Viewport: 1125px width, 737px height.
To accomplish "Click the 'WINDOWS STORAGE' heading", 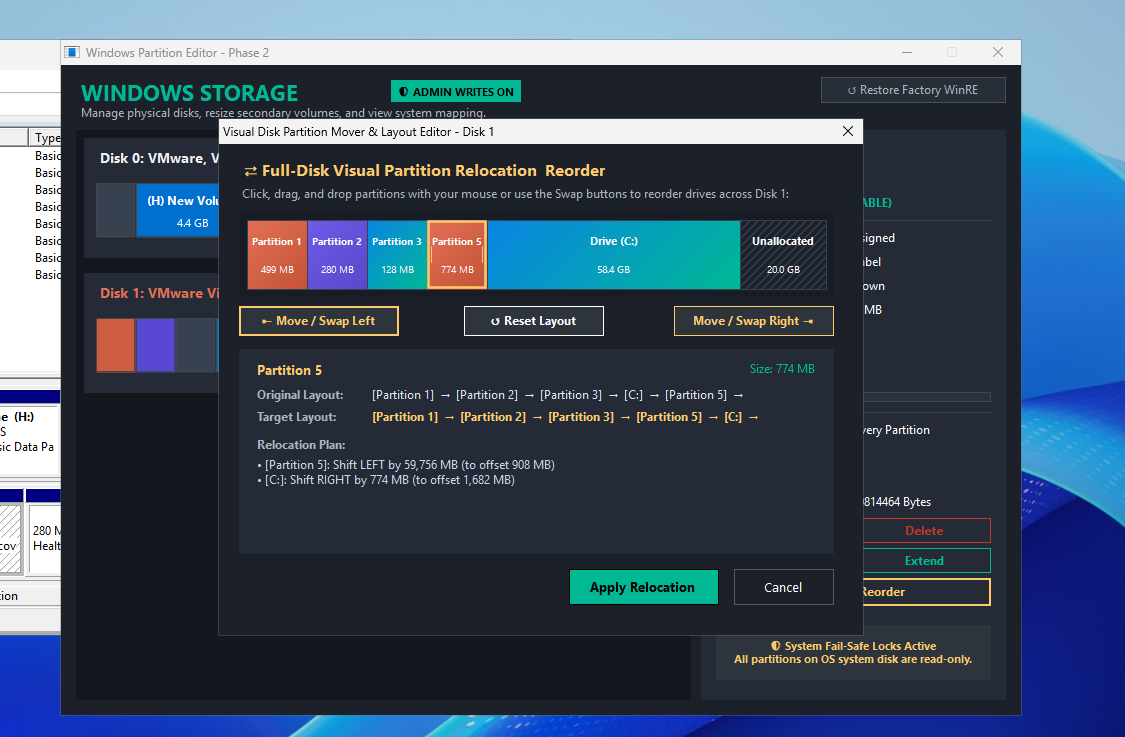I will (189, 93).
